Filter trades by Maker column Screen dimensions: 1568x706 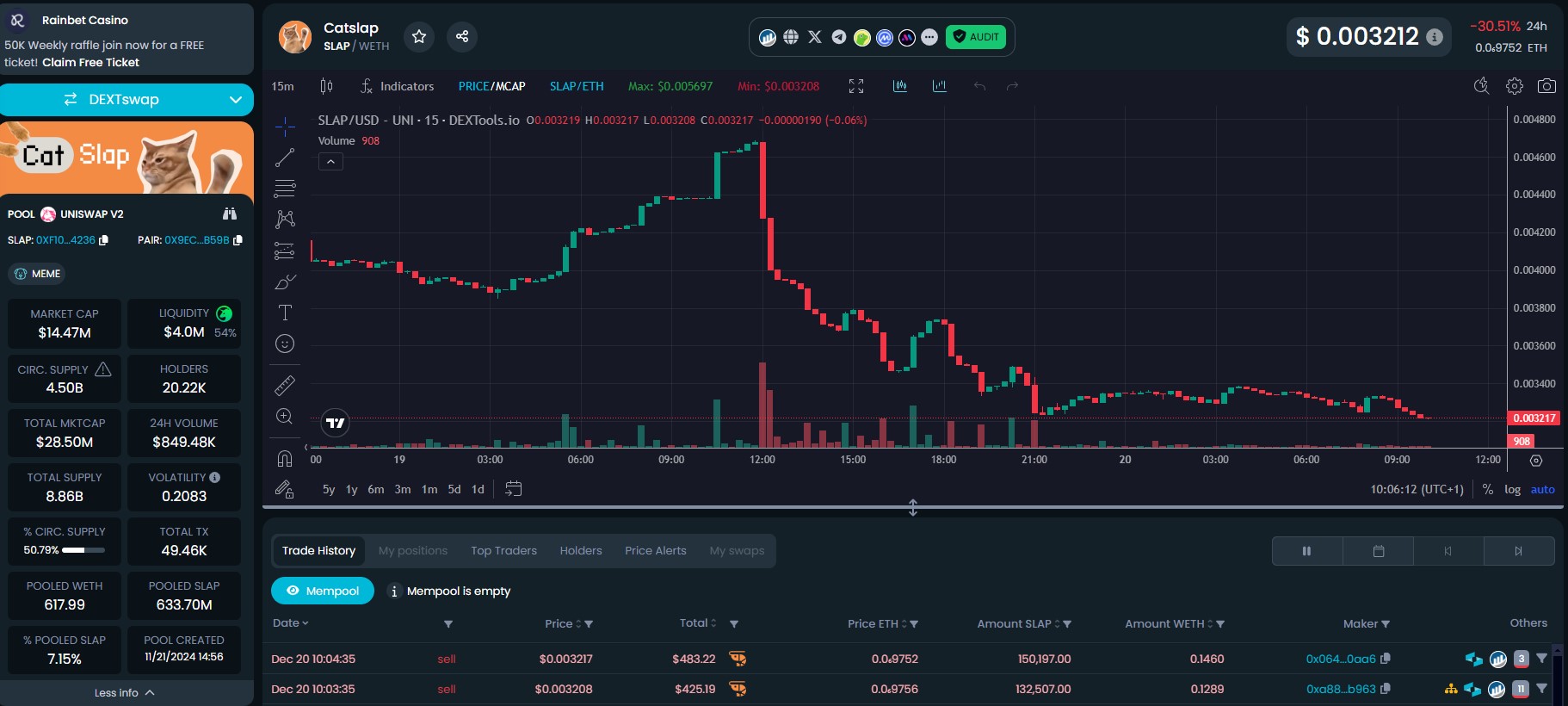click(1386, 624)
